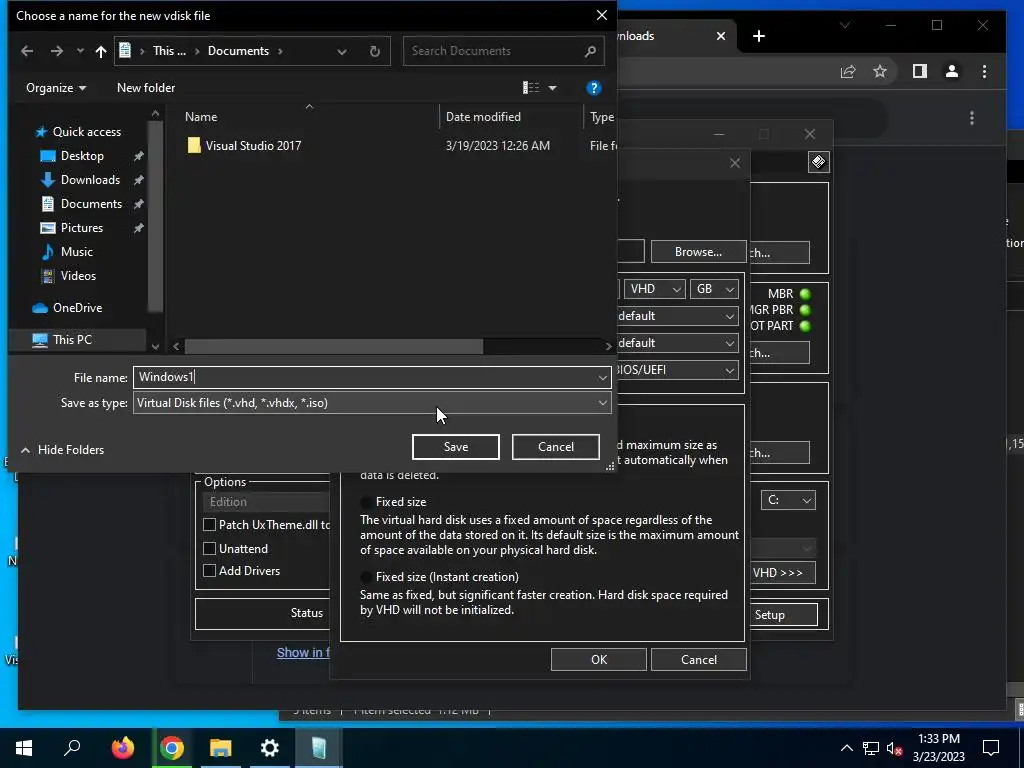The image size is (1024, 768).
Task: Open File Explorer from taskbar
Action: 221,748
